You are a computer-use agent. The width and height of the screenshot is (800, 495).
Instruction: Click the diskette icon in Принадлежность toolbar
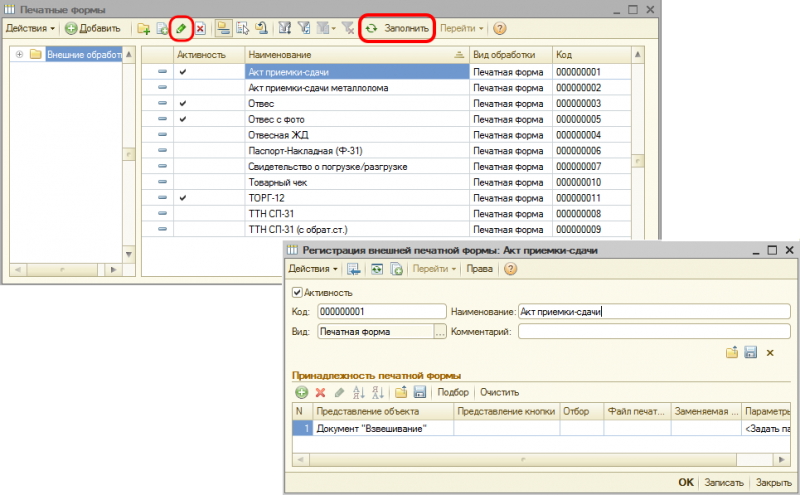419,392
